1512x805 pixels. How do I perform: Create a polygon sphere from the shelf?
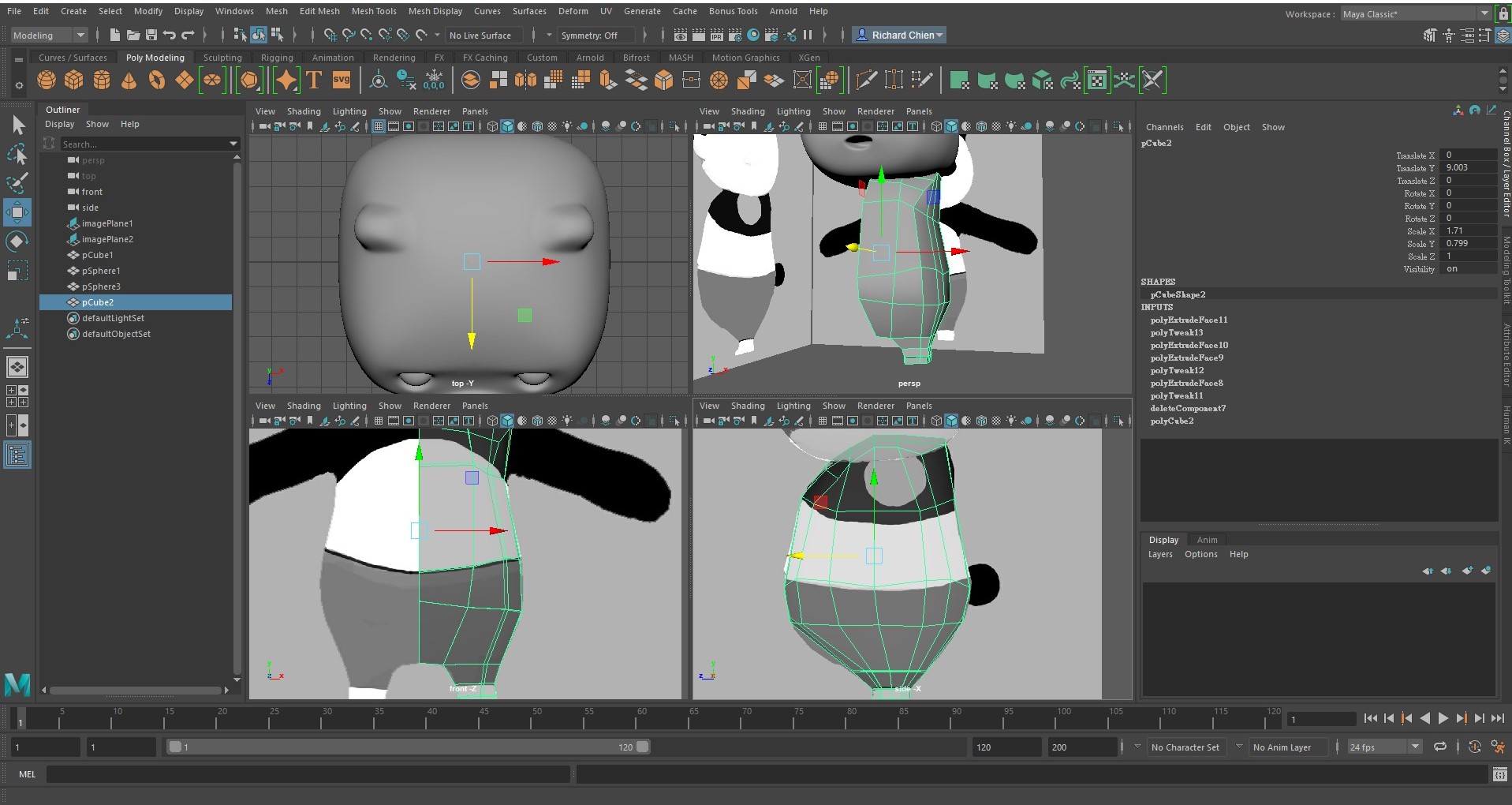point(47,80)
